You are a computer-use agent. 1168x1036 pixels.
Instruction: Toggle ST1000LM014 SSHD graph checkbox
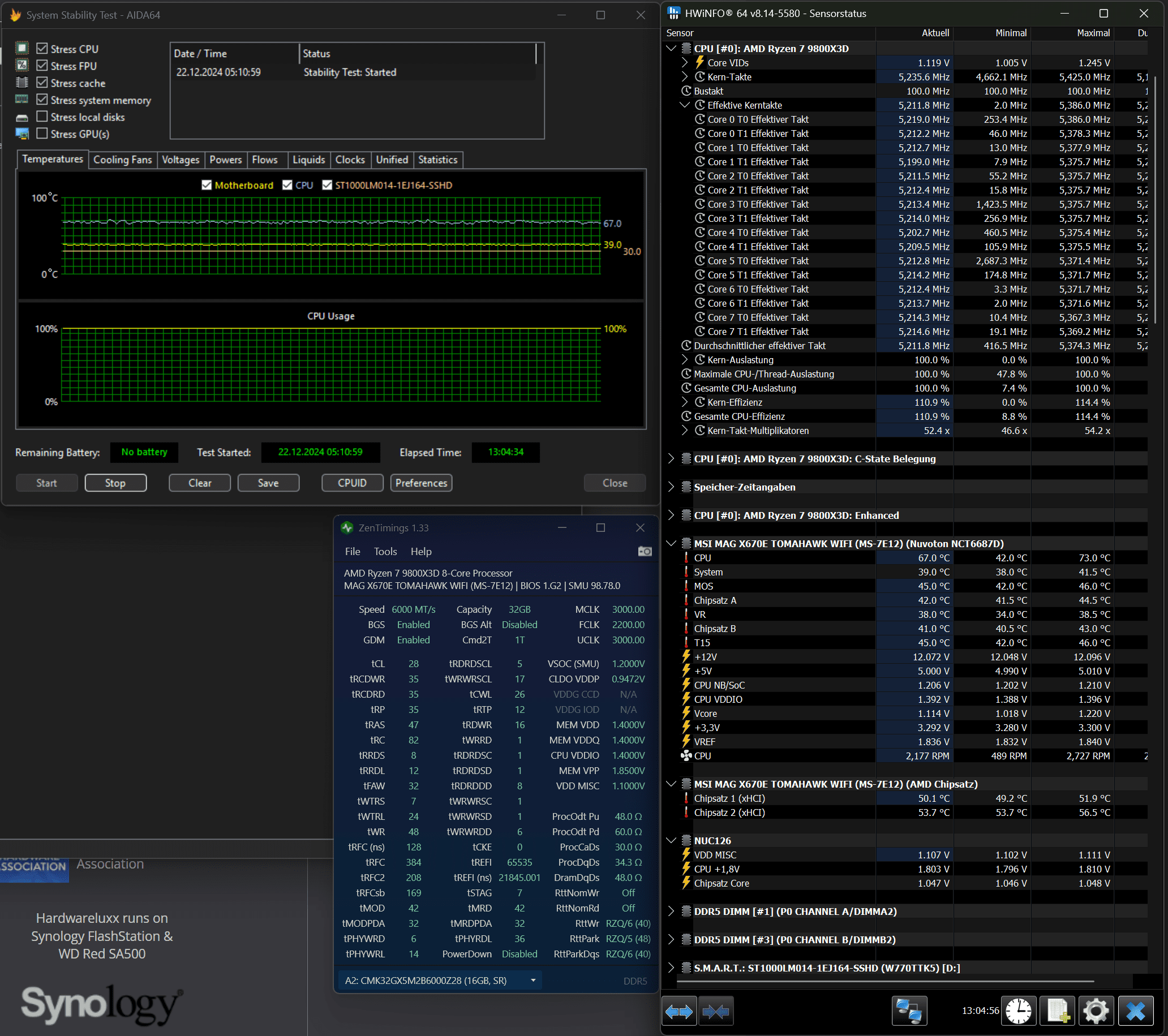(x=327, y=185)
